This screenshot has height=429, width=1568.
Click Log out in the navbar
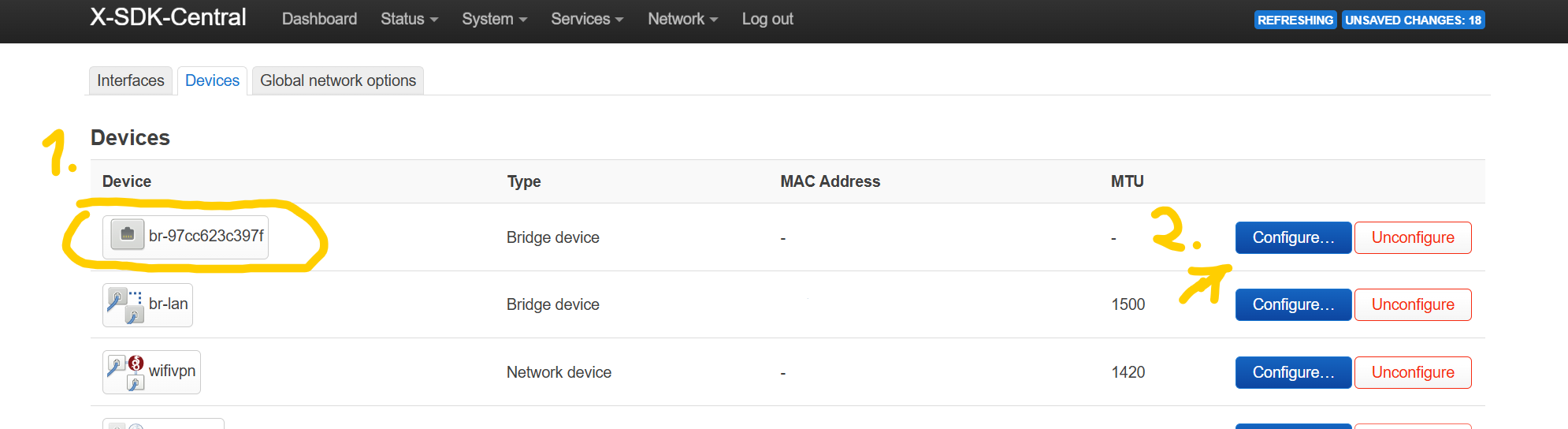(767, 19)
